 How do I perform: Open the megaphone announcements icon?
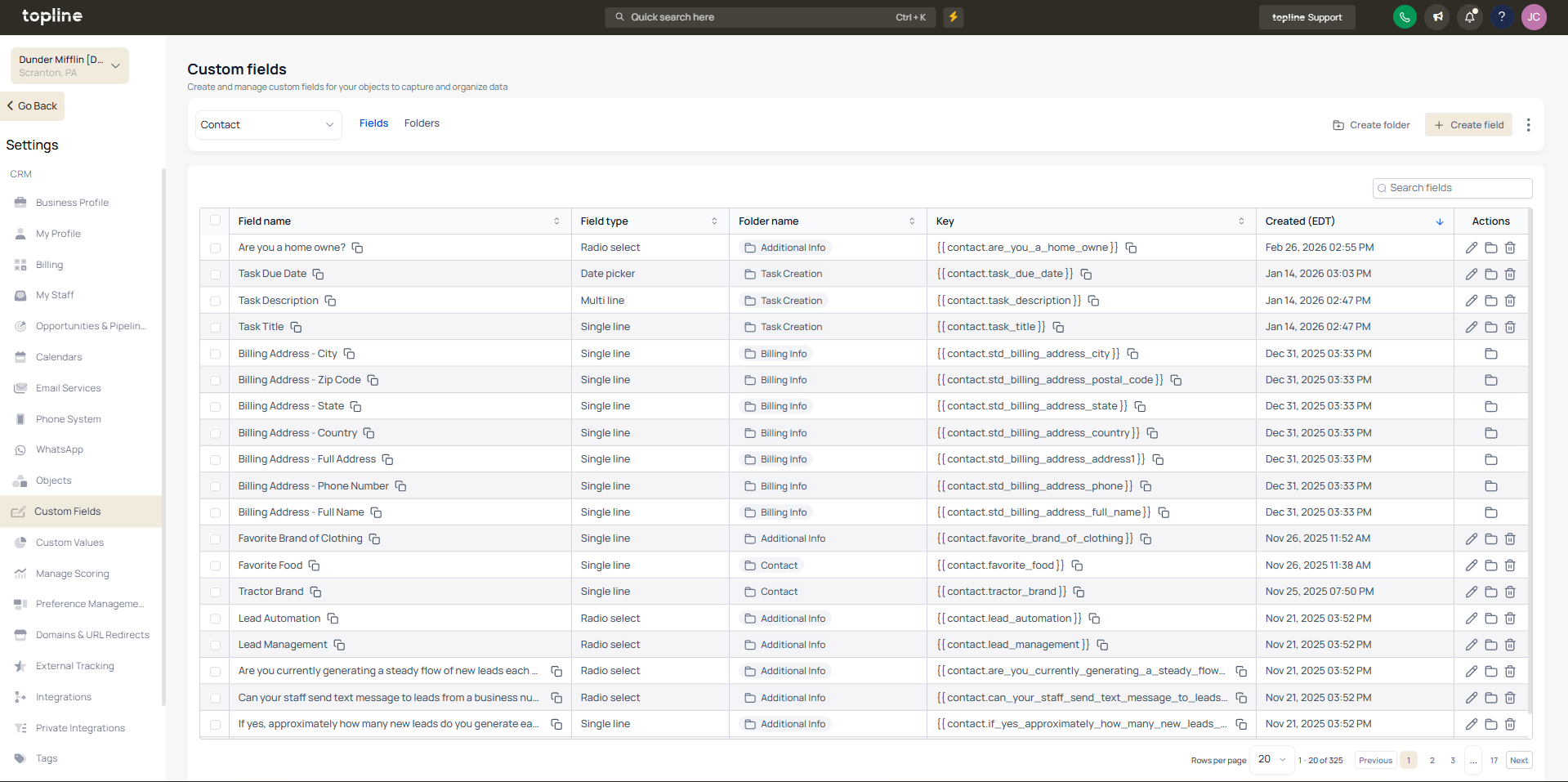(x=1437, y=17)
